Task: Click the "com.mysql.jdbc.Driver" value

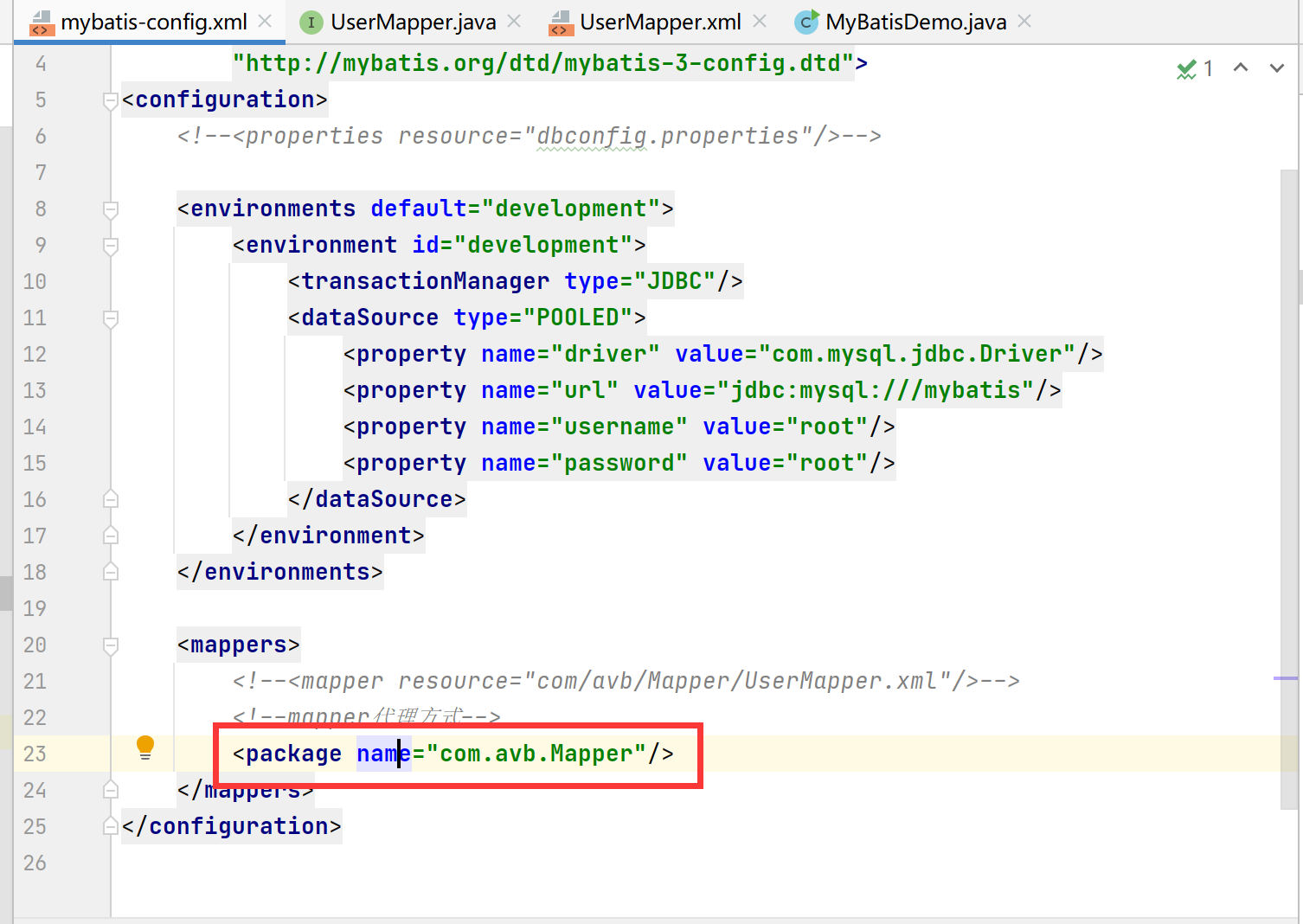Action: [917, 354]
